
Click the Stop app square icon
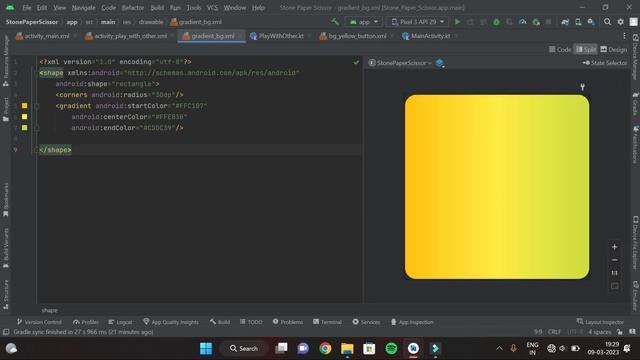point(549,22)
